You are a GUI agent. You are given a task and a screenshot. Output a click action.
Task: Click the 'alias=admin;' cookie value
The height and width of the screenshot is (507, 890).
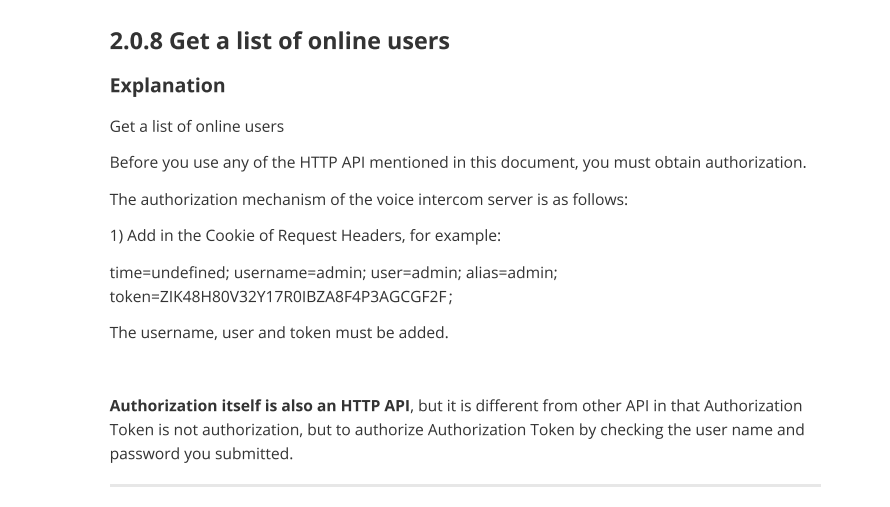[511, 273]
